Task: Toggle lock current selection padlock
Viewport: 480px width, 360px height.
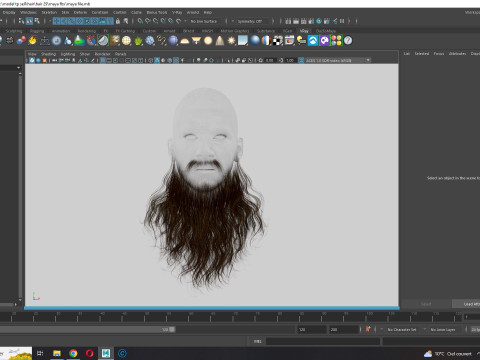Action: click(118, 21)
